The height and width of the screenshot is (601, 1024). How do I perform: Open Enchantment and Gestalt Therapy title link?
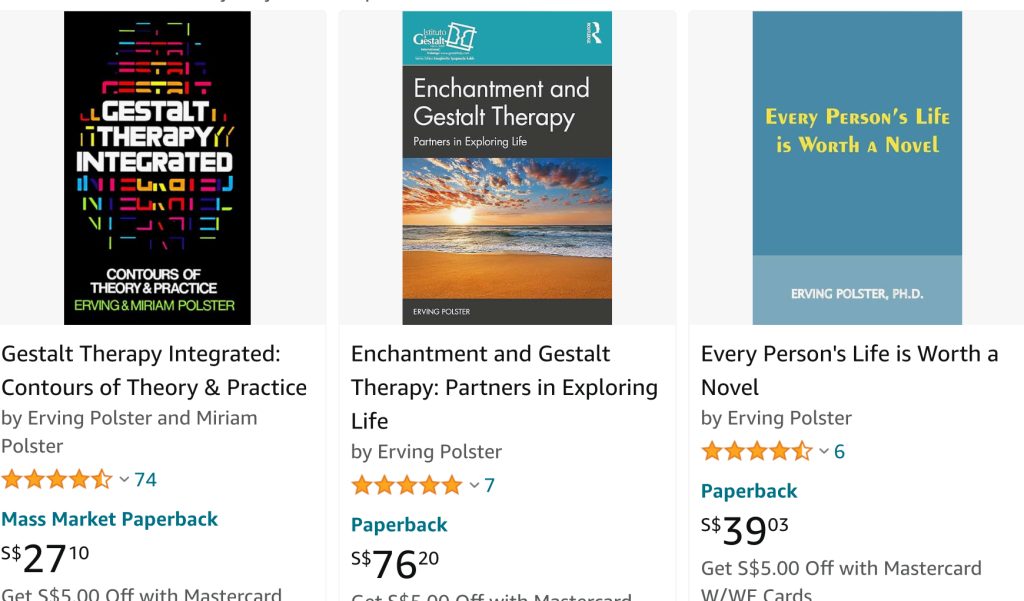point(504,387)
